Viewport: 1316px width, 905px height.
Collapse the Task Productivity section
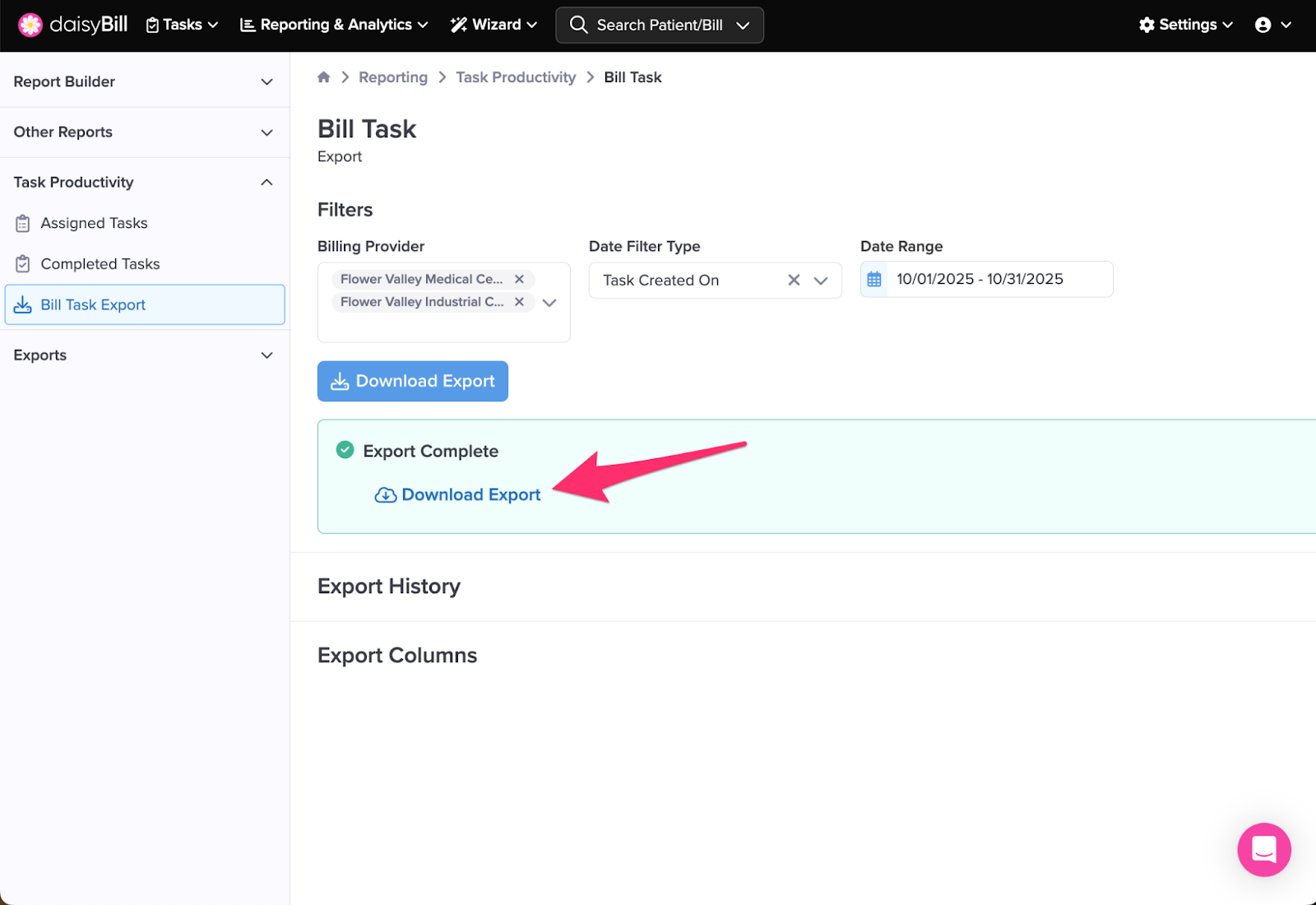266,183
